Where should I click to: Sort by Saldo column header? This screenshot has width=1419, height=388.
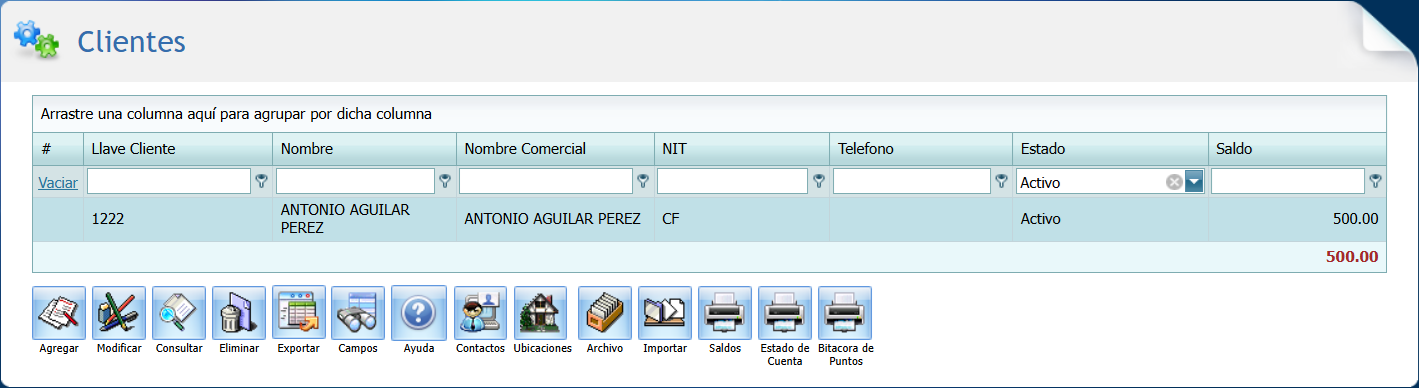(x=1297, y=149)
